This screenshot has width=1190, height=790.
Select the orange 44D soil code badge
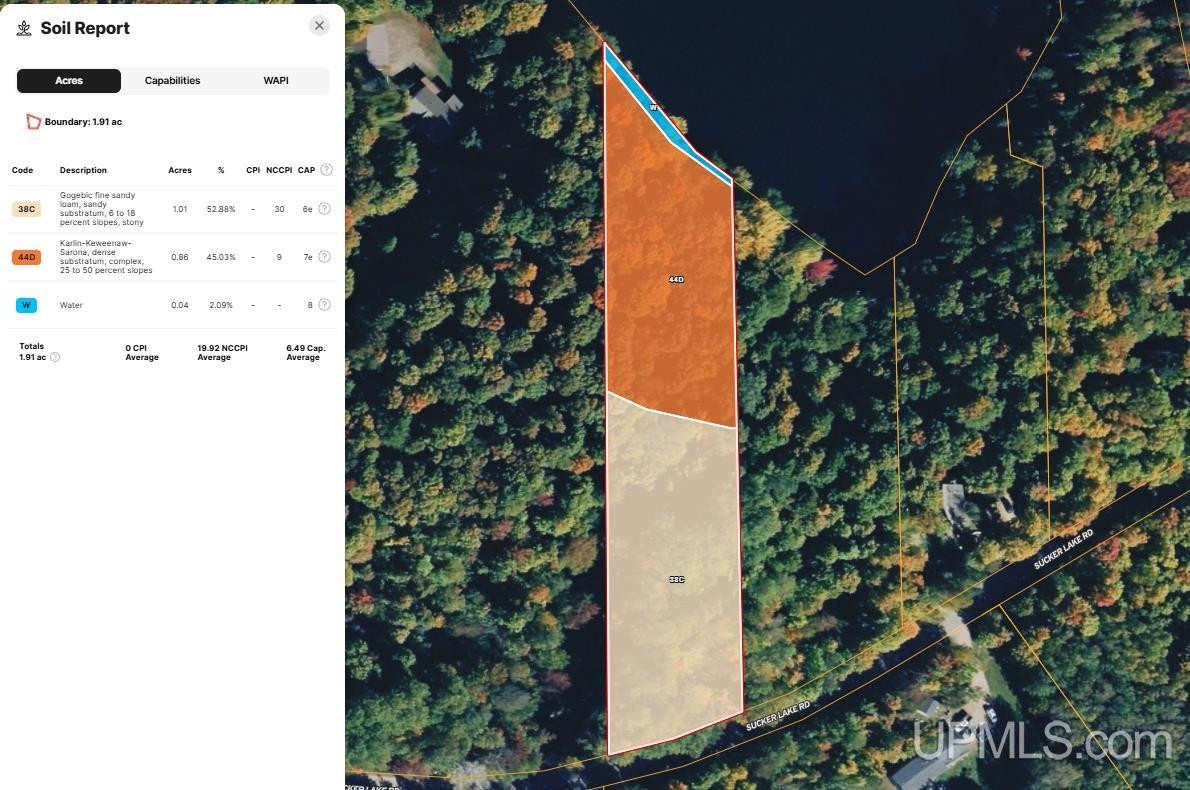pyautogui.click(x=26, y=256)
